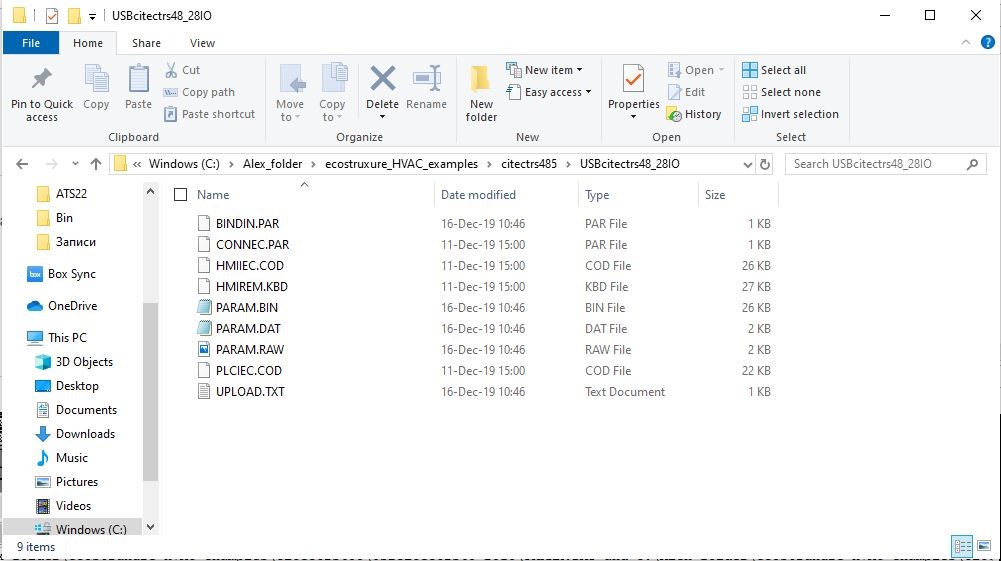Click the Edit ribbon button

tap(686, 92)
